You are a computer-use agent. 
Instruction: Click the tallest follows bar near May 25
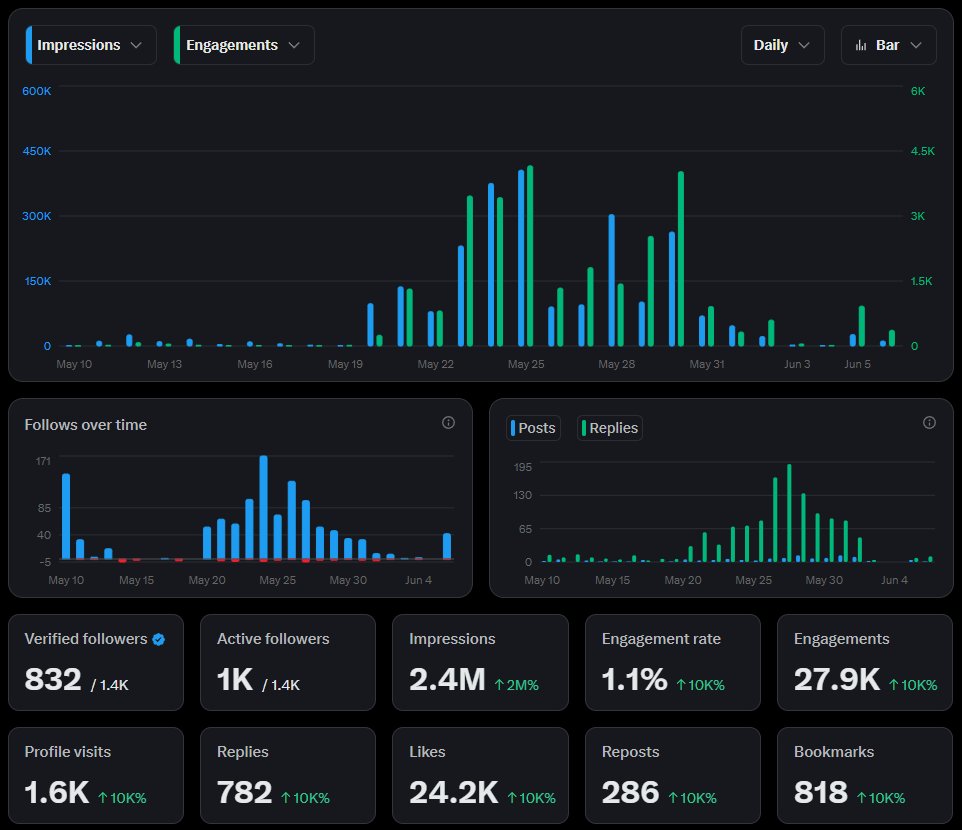[x=263, y=507]
